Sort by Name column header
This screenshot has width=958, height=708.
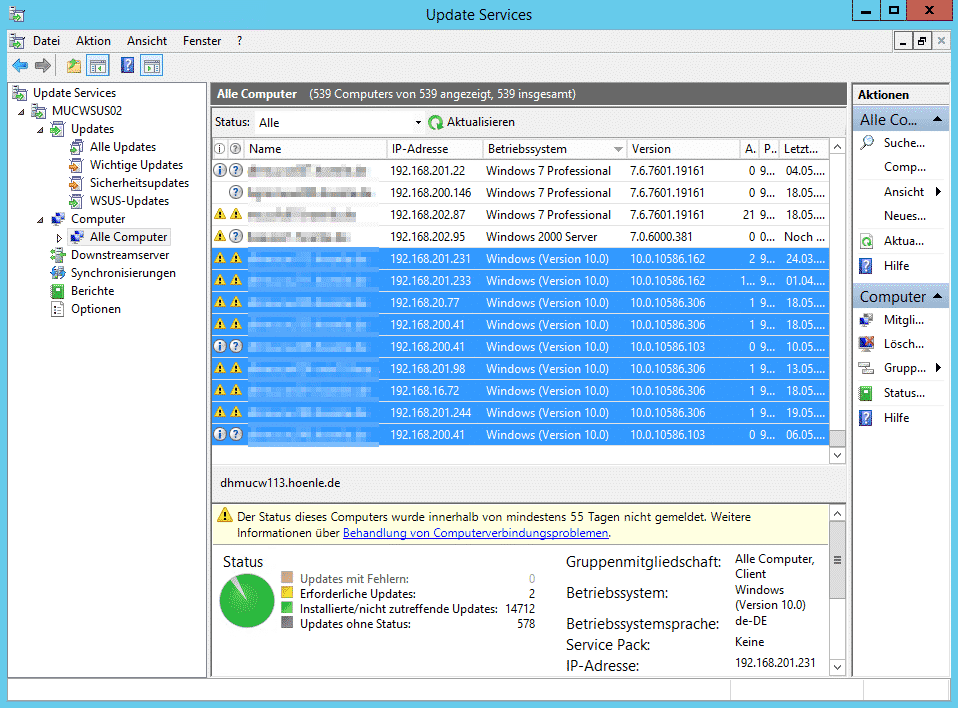(x=315, y=149)
